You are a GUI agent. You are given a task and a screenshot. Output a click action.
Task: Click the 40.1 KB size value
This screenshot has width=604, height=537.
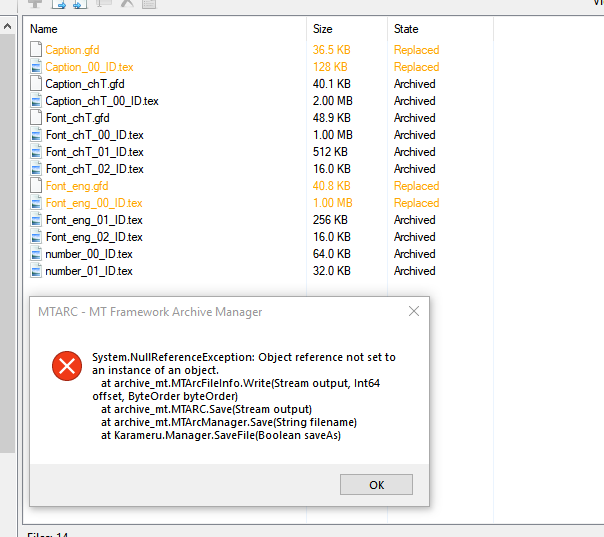(x=331, y=84)
